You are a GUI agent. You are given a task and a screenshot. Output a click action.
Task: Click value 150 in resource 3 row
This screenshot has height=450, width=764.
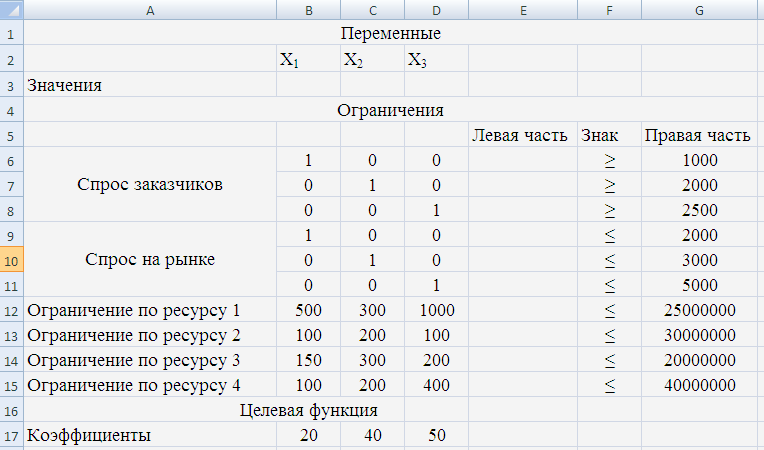click(x=308, y=360)
